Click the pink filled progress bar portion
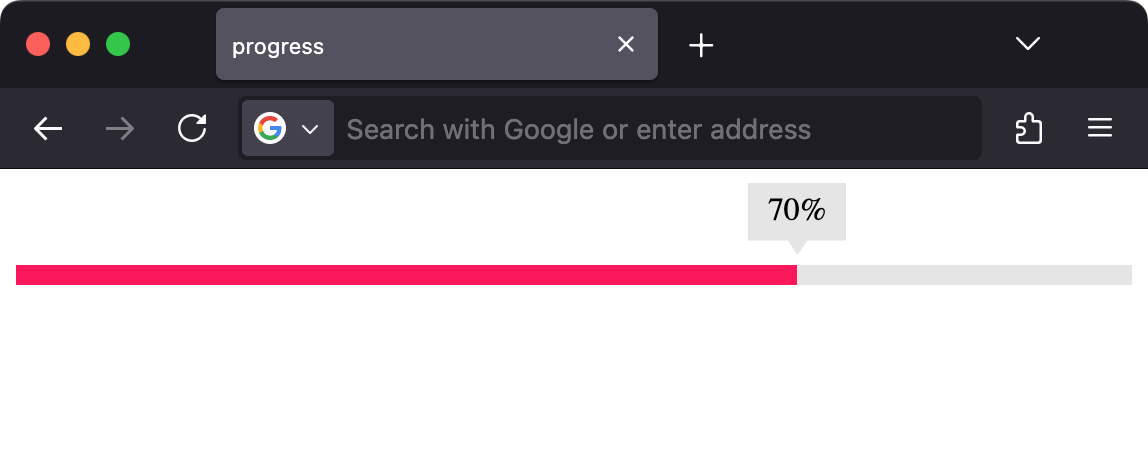This screenshot has width=1148, height=462. click(406, 275)
